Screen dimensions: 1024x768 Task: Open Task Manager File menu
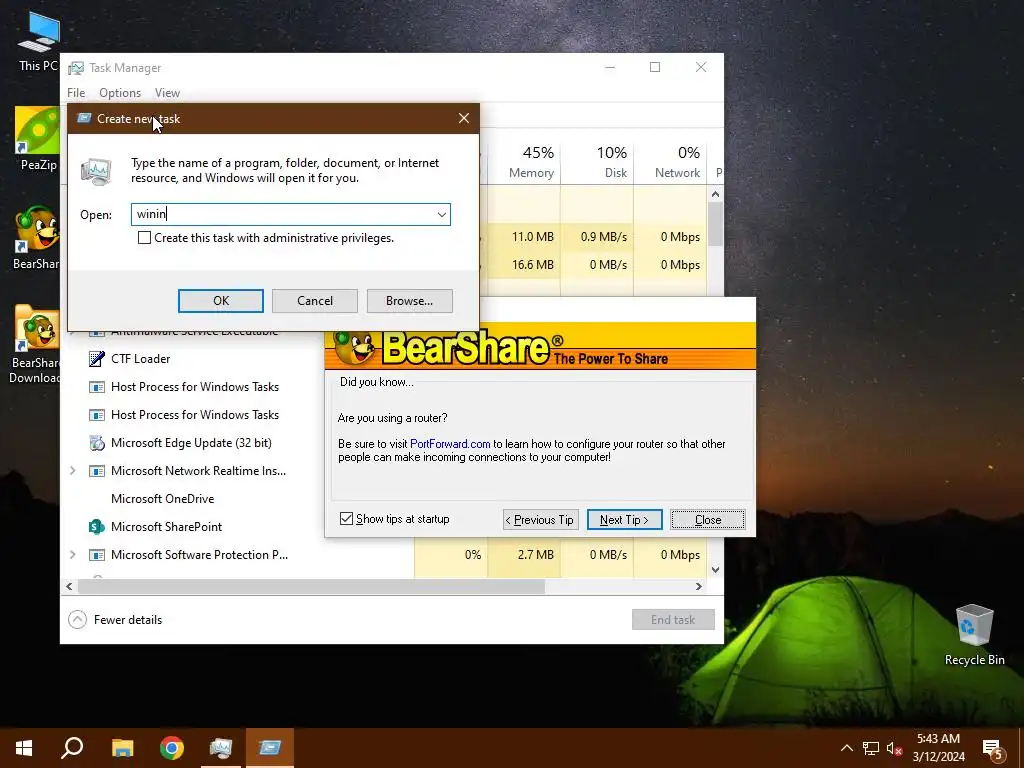coord(76,93)
